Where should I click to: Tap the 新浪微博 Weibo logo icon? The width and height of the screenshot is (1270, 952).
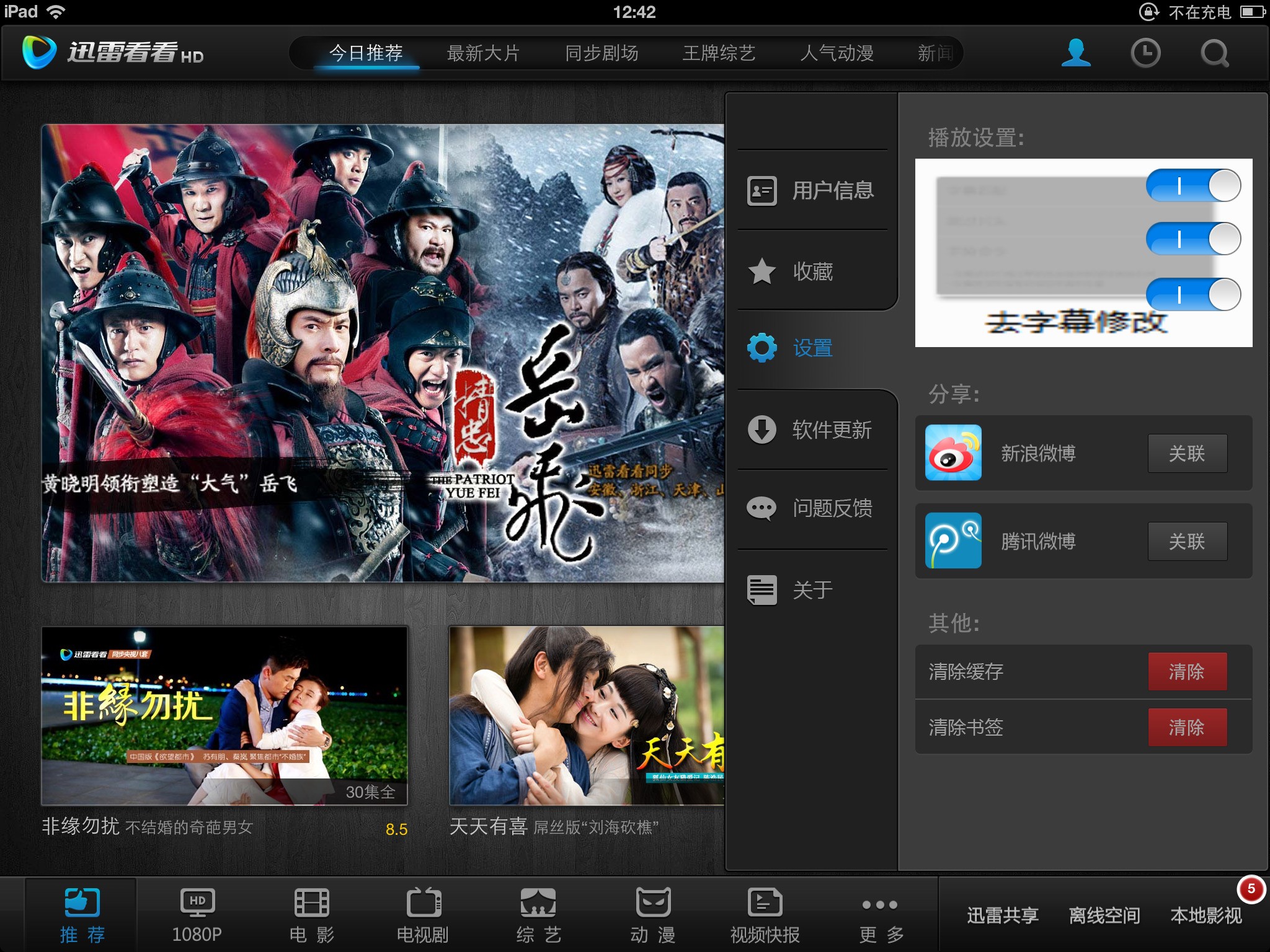point(953,452)
